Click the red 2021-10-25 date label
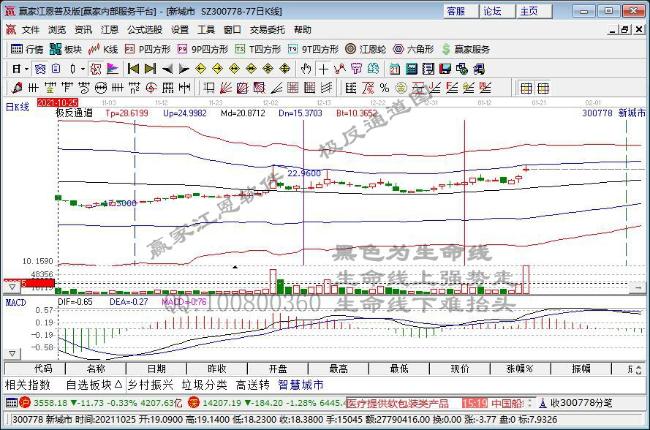650x430 pixels. pos(58,102)
